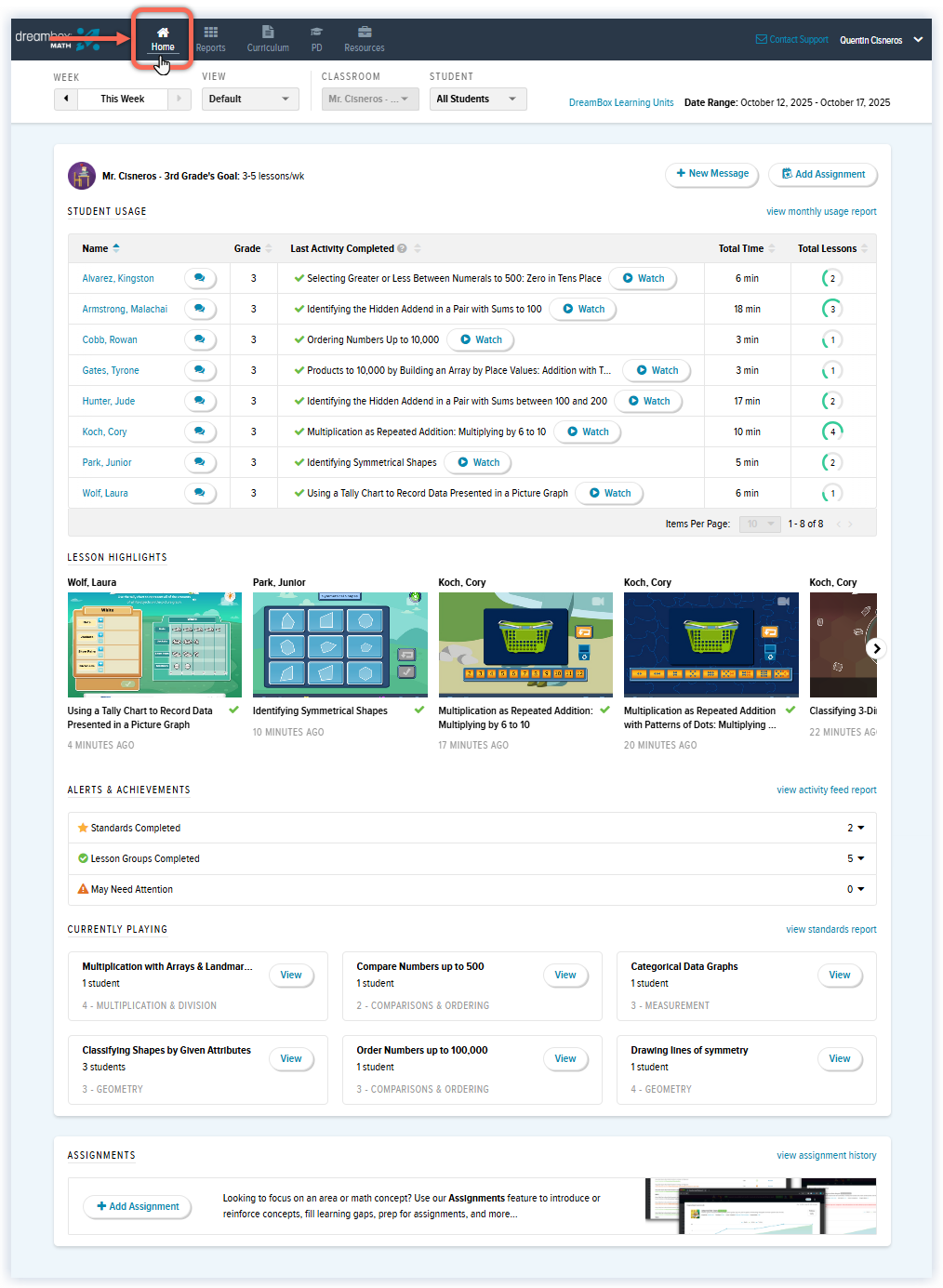Message Gates, Tyrone chat icon
Viewport: 943px width, 1288px height.
pyautogui.click(x=200, y=370)
